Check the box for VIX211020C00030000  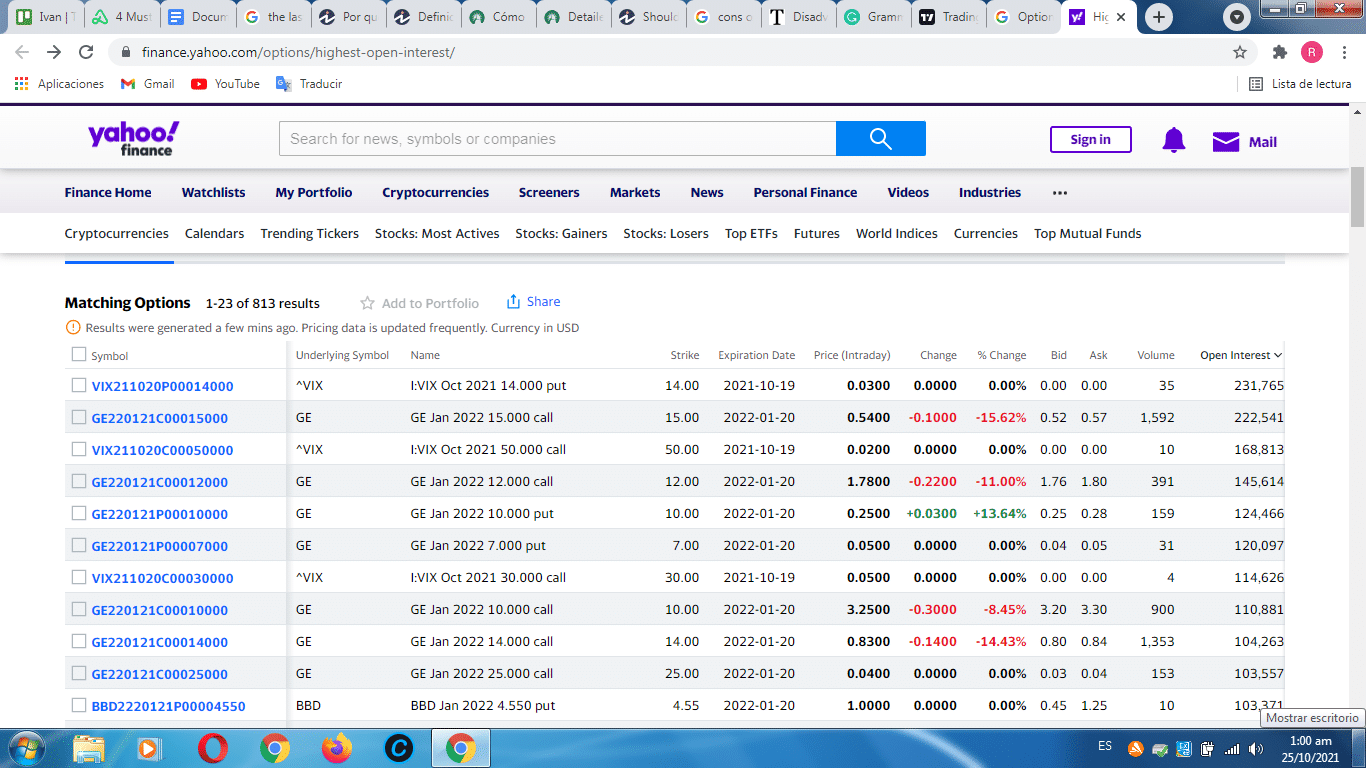(x=79, y=577)
